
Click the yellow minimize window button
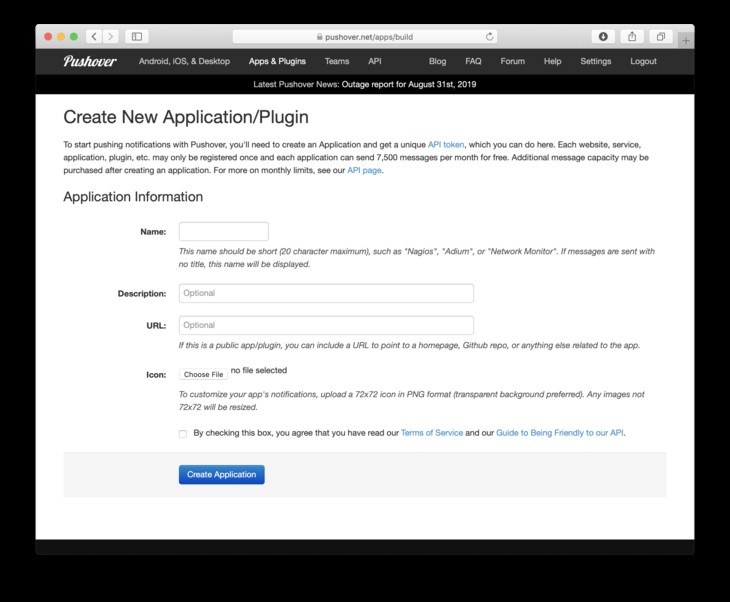coord(61,36)
